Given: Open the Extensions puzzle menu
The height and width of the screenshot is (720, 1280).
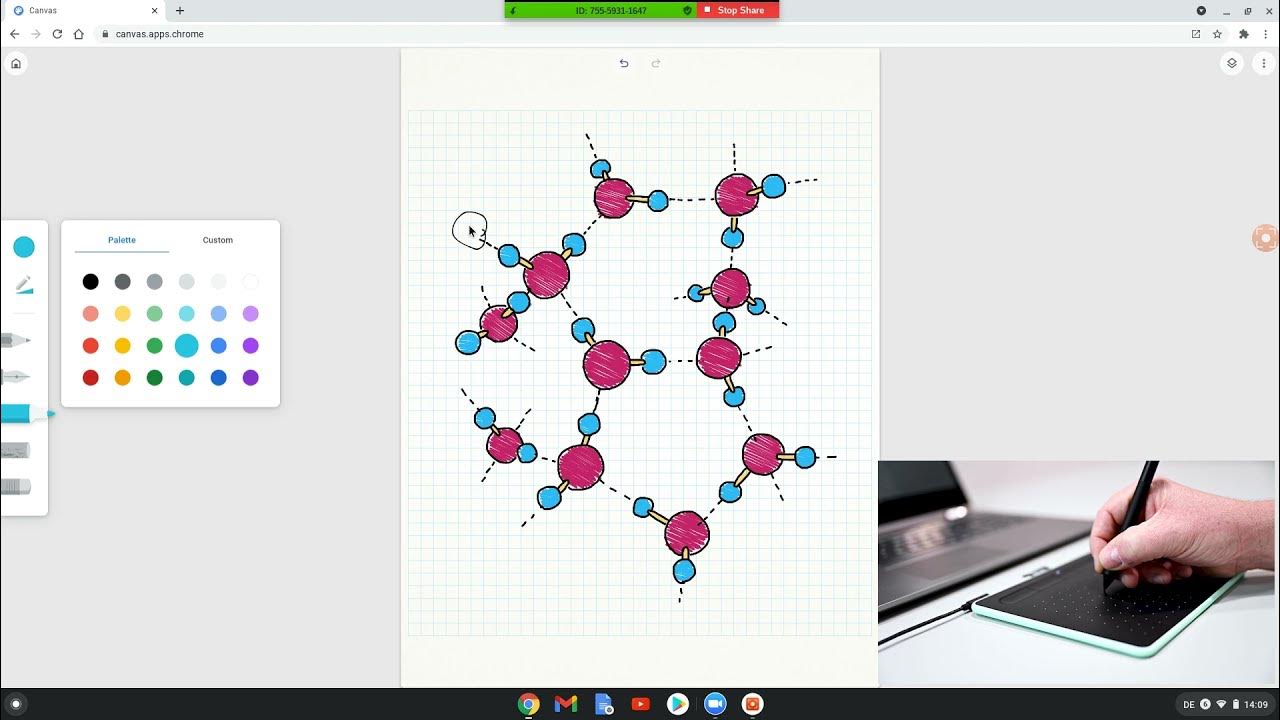Looking at the screenshot, I should [1244, 34].
